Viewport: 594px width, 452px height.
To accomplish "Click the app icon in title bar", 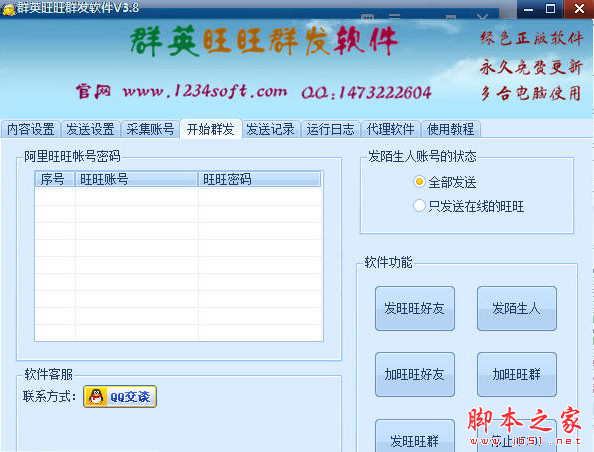I will (8, 9).
